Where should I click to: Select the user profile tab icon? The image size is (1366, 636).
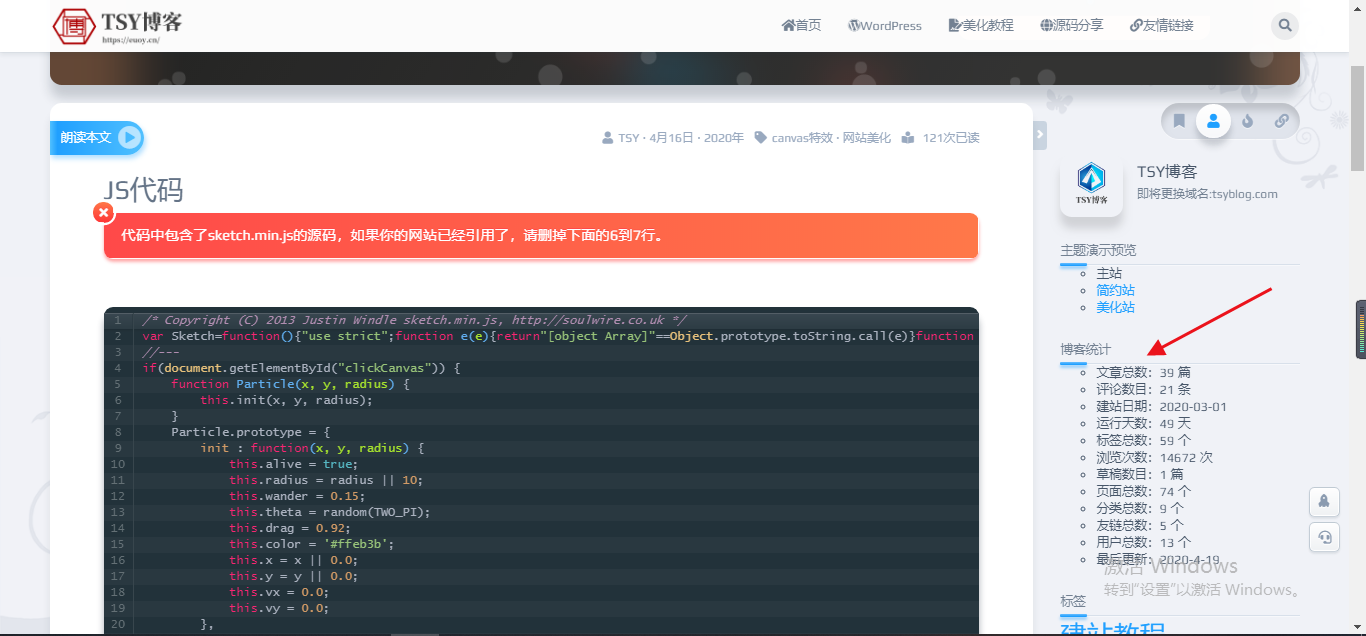(1213, 121)
